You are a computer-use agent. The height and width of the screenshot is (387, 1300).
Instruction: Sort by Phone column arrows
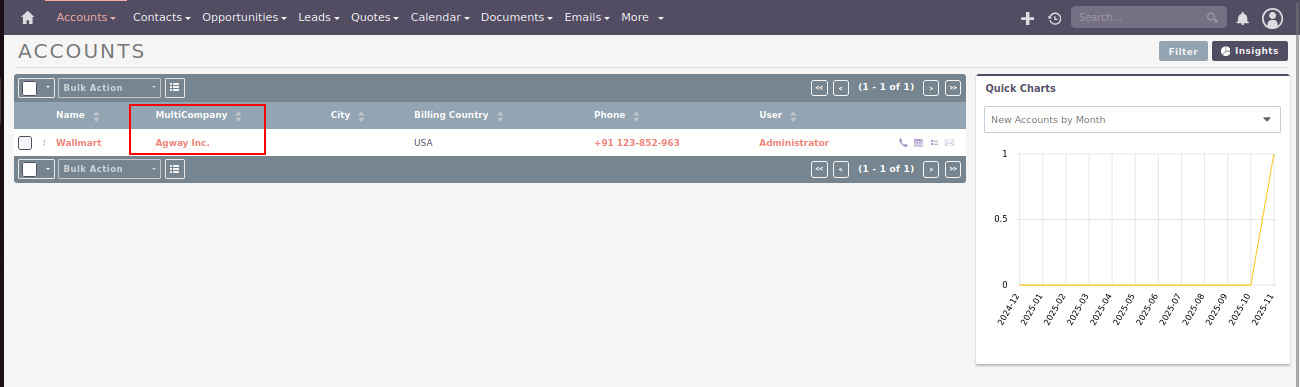click(636, 116)
